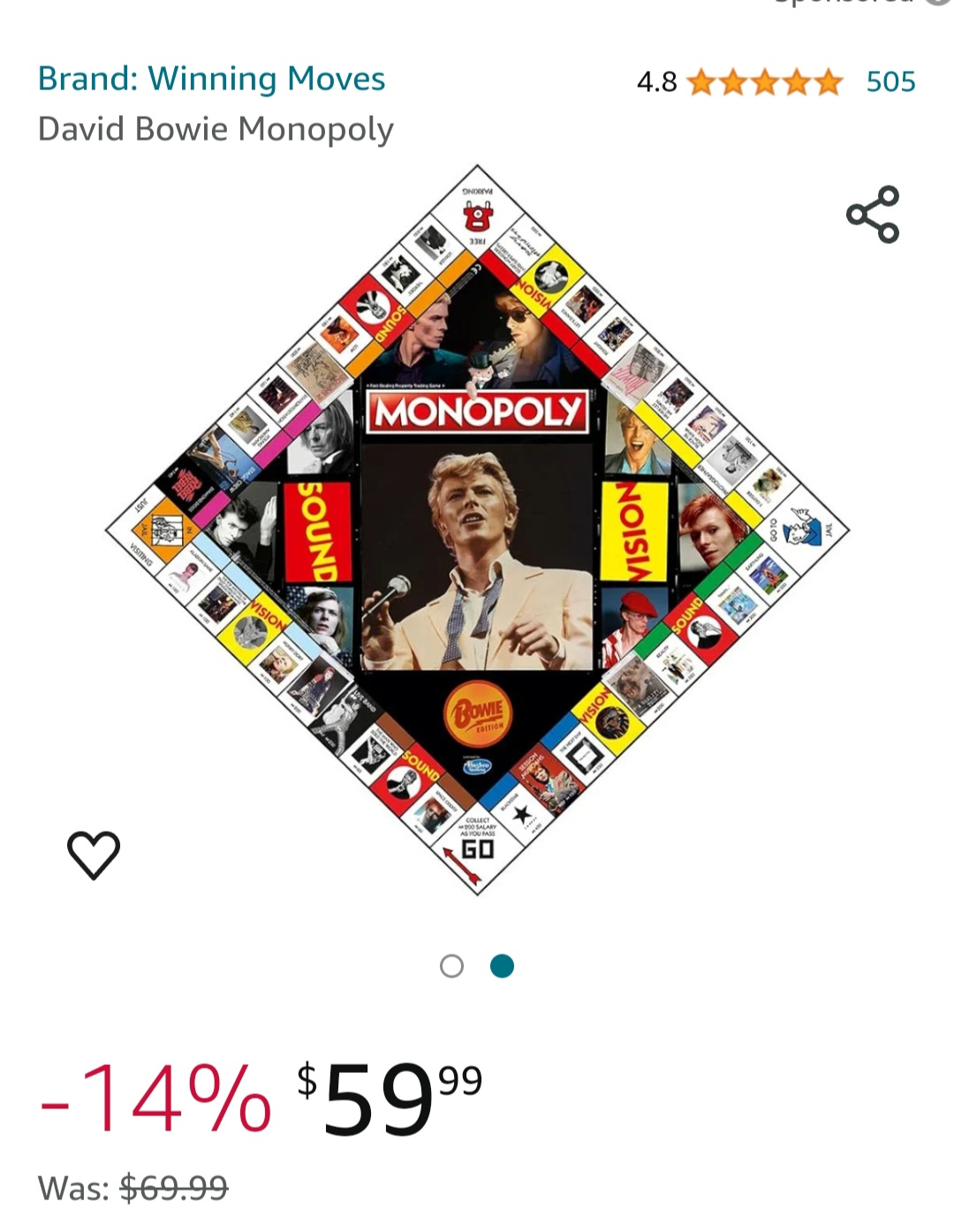954x1232 pixels.
Task: Tap the Bowie Edition orange badge on board
Action: click(479, 713)
